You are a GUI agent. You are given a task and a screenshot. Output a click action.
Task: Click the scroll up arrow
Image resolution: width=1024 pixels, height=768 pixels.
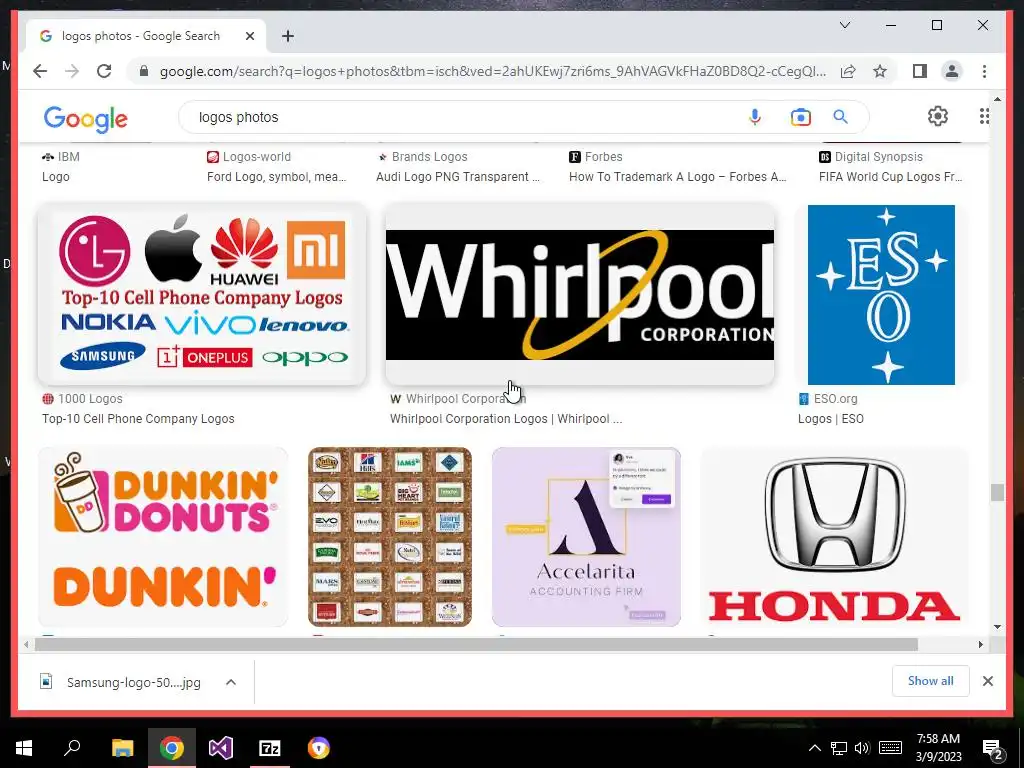tap(997, 99)
